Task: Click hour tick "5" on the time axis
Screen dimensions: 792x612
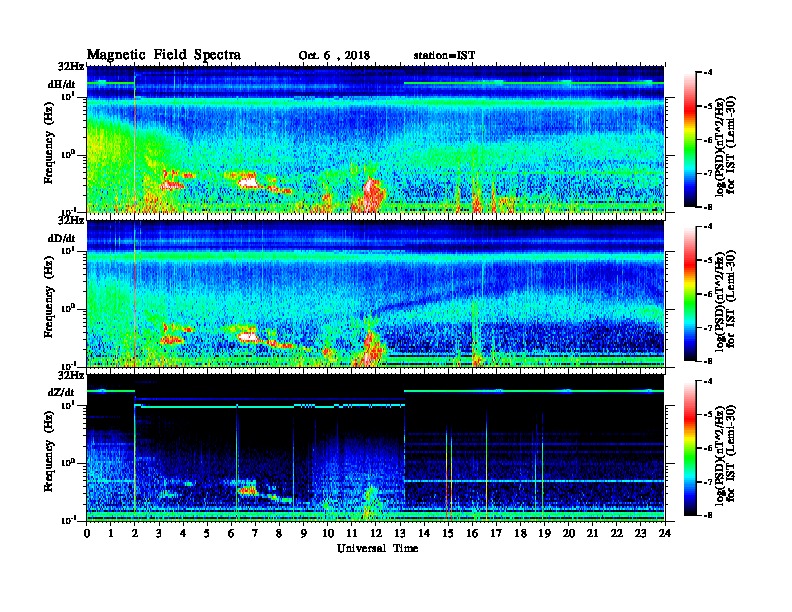Action: click(207, 533)
